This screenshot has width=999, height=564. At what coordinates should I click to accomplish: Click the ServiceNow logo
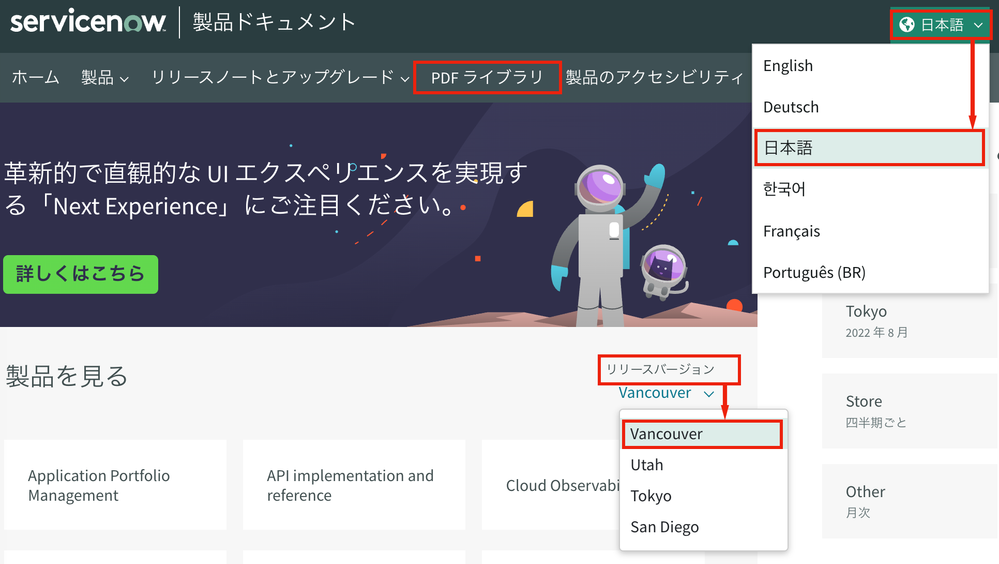click(x=88, y=22)
